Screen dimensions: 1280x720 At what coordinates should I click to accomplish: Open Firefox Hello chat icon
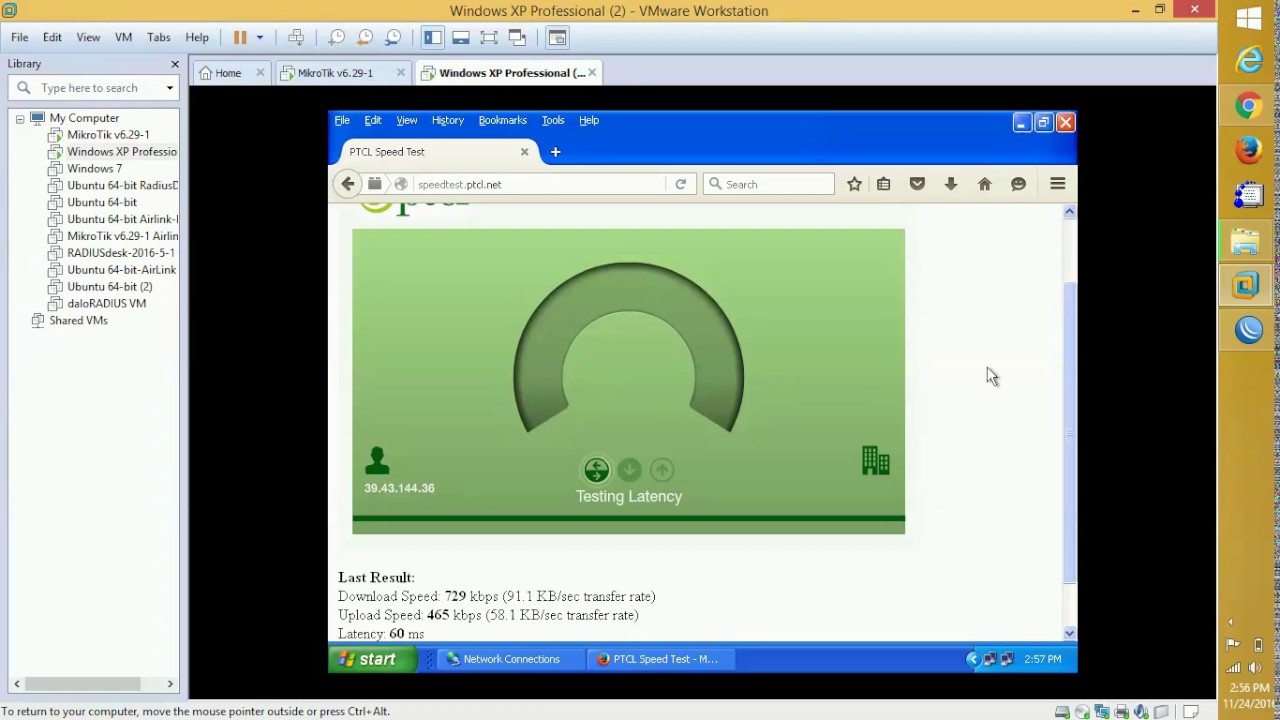coord(1018,184)
